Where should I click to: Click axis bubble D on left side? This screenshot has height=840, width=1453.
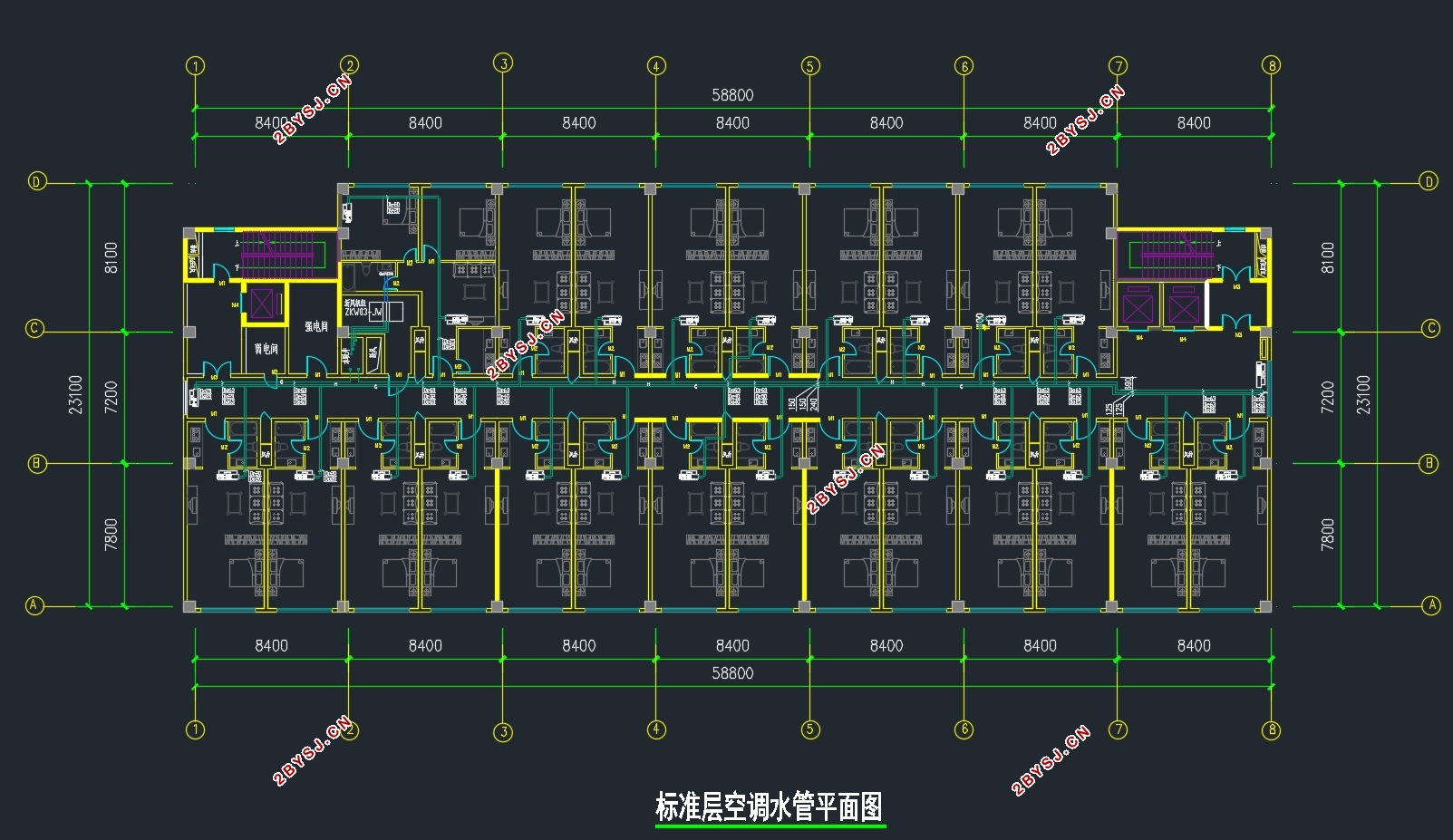click(36, 181)
